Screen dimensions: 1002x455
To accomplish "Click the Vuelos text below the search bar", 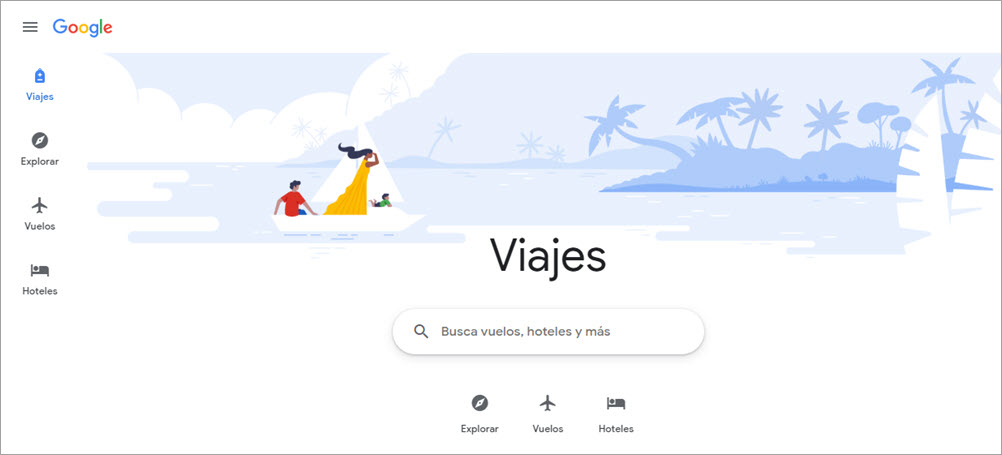I will pyautogui.click(x=548, y=429).
